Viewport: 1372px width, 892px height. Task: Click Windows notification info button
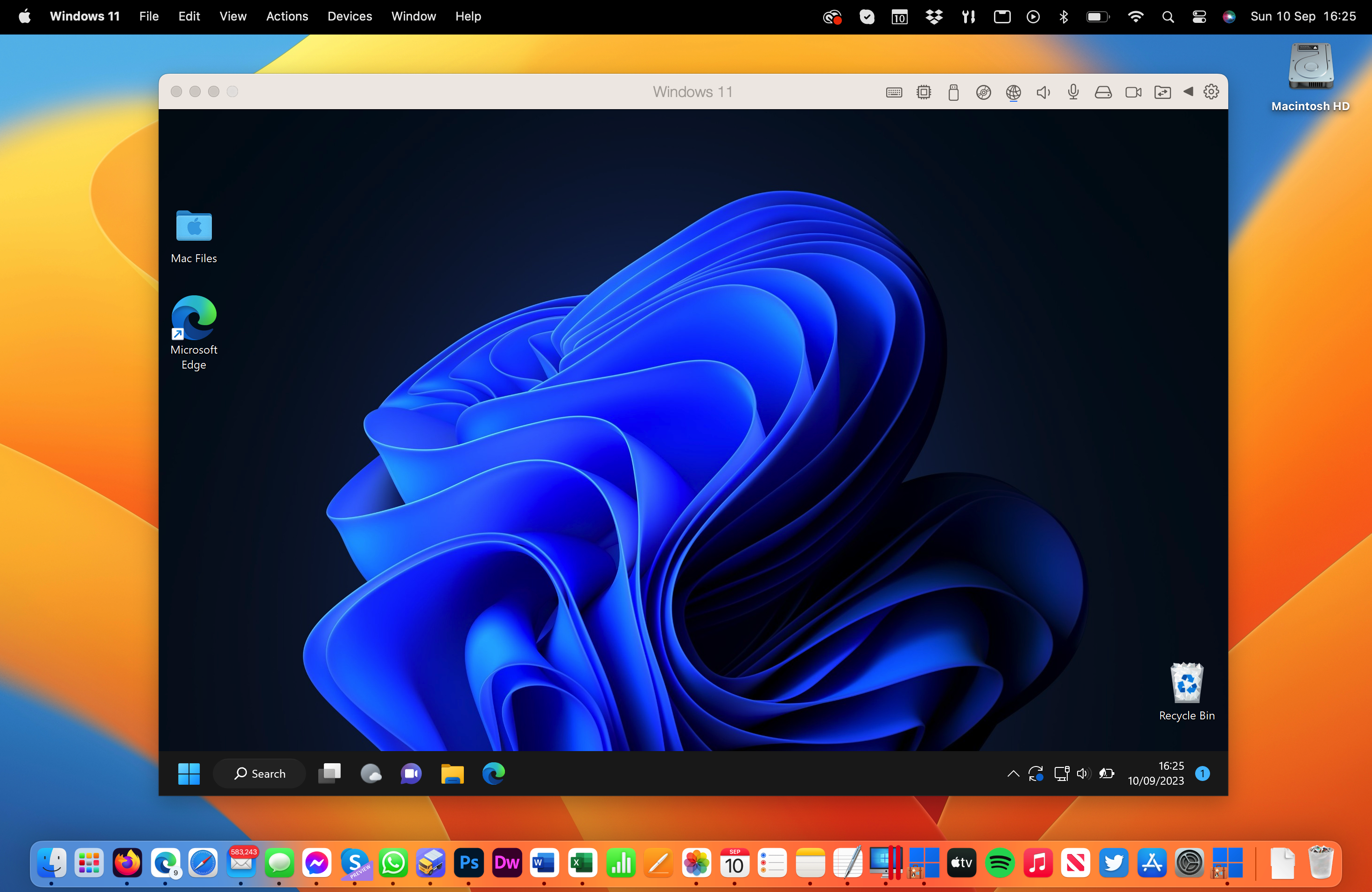coord(1203,772)
